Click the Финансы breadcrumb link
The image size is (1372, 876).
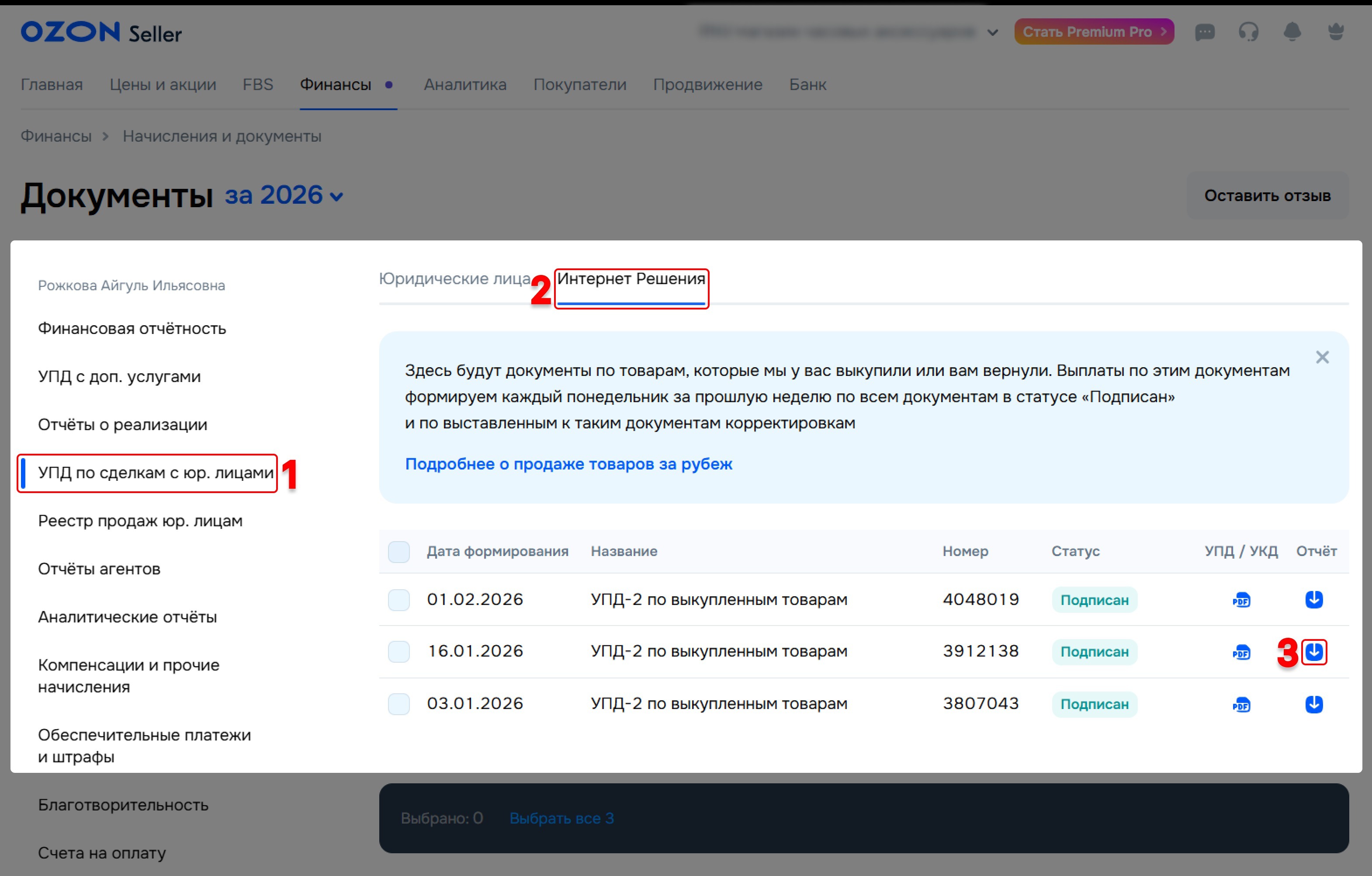coord(56,136)
